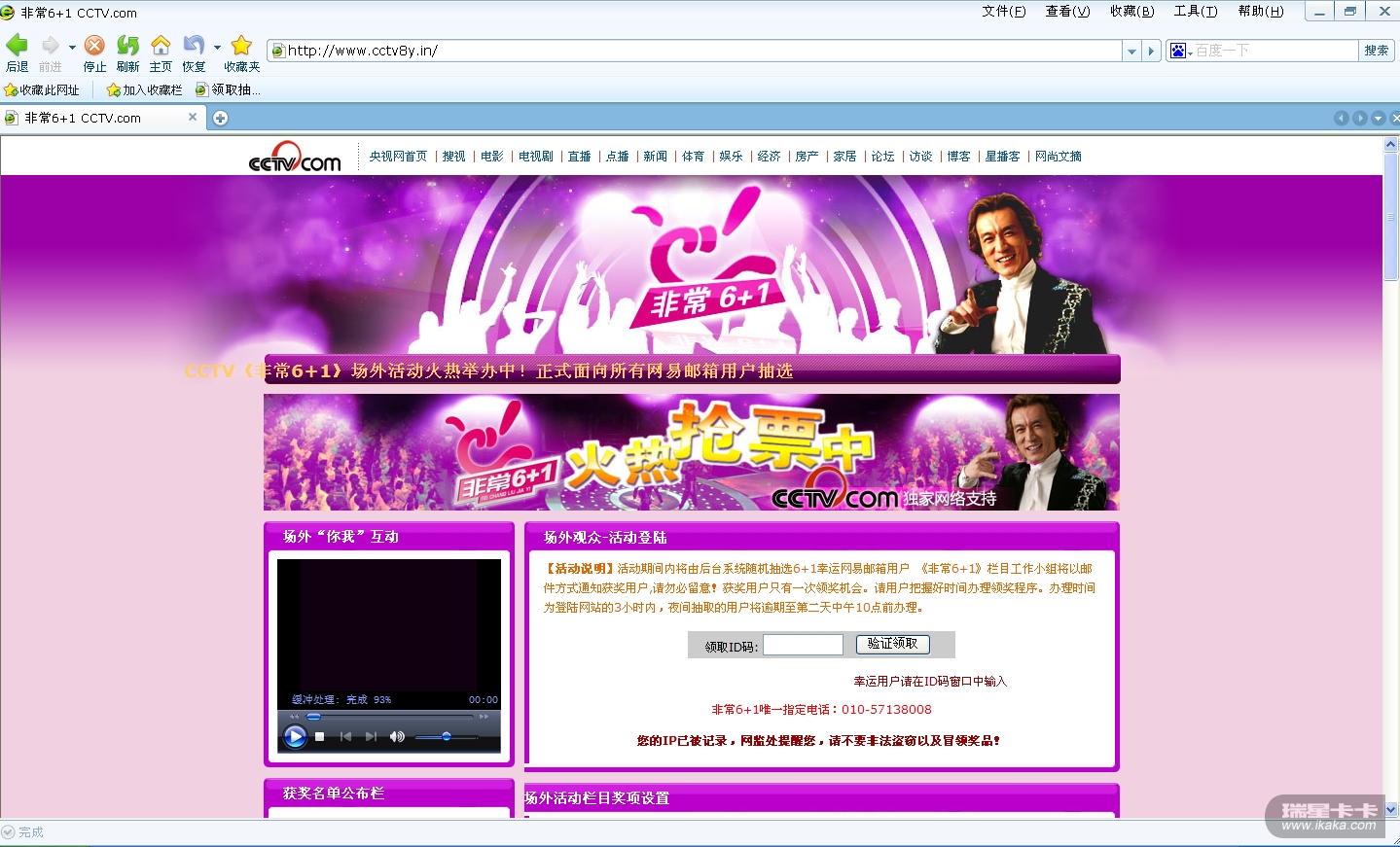
Task: Open the 收藏(B) menu
Action: point(1131,12)
